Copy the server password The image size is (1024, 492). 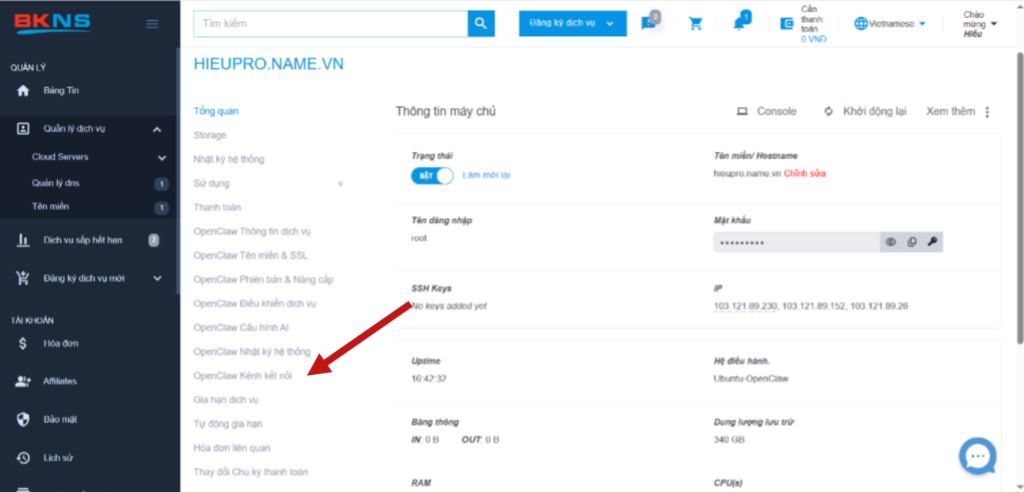911,242
